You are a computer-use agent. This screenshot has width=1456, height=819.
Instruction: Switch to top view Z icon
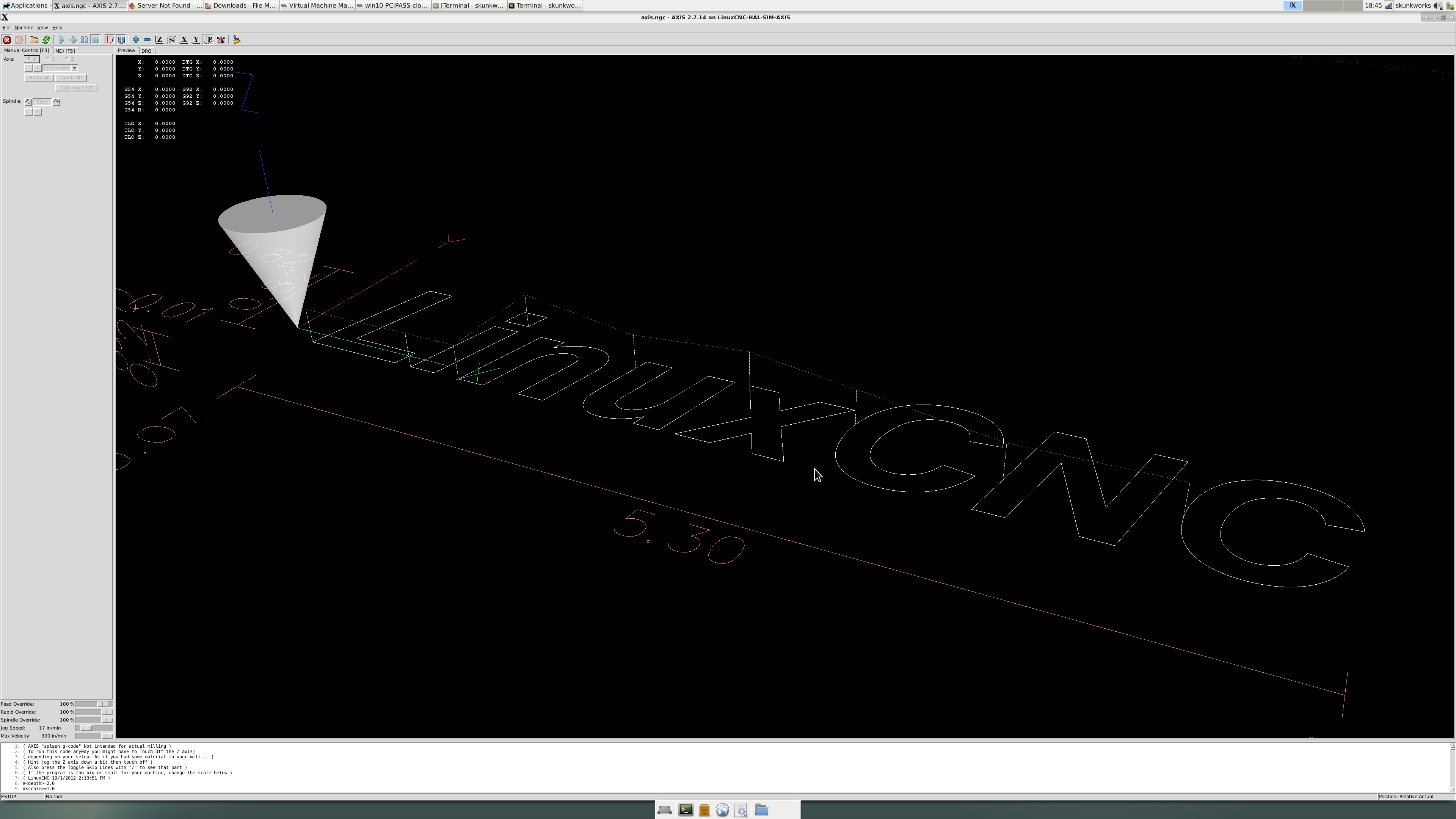click(x=159, y=39)
